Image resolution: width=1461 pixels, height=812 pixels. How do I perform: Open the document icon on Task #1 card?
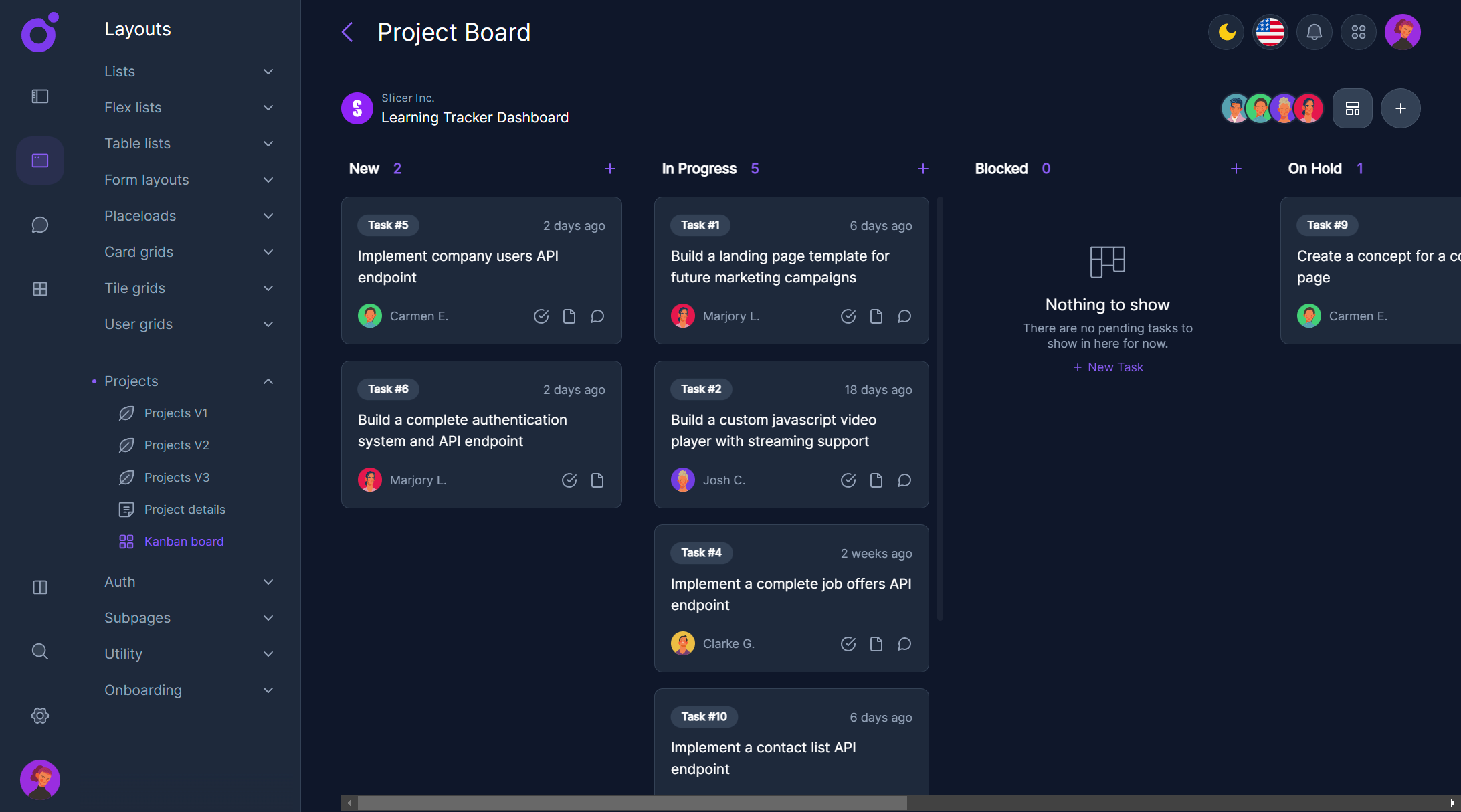[x=876, y=316]
